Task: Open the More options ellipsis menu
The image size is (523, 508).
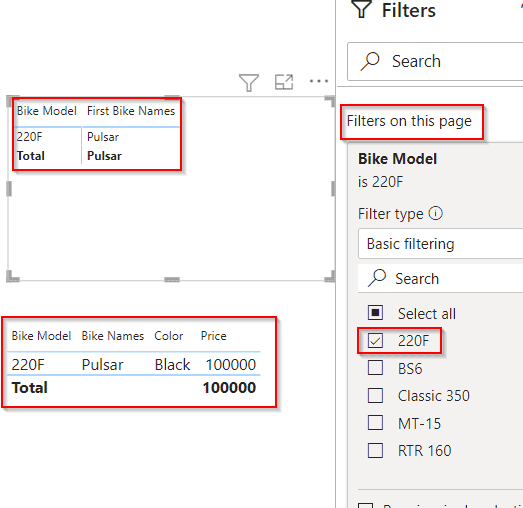Action: coord(319,81)
